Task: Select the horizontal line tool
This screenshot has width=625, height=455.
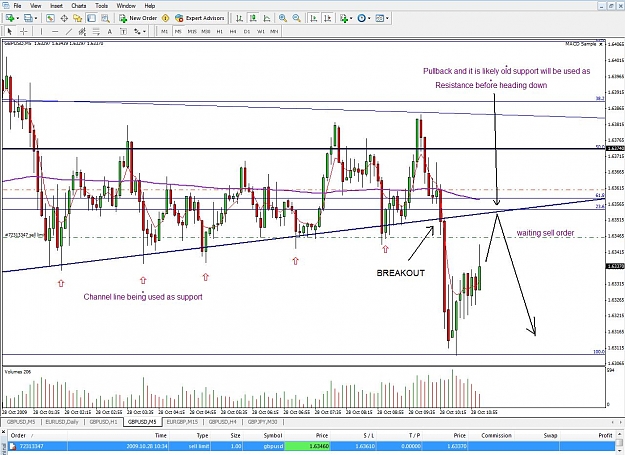Action: click(x=55, y=31)
